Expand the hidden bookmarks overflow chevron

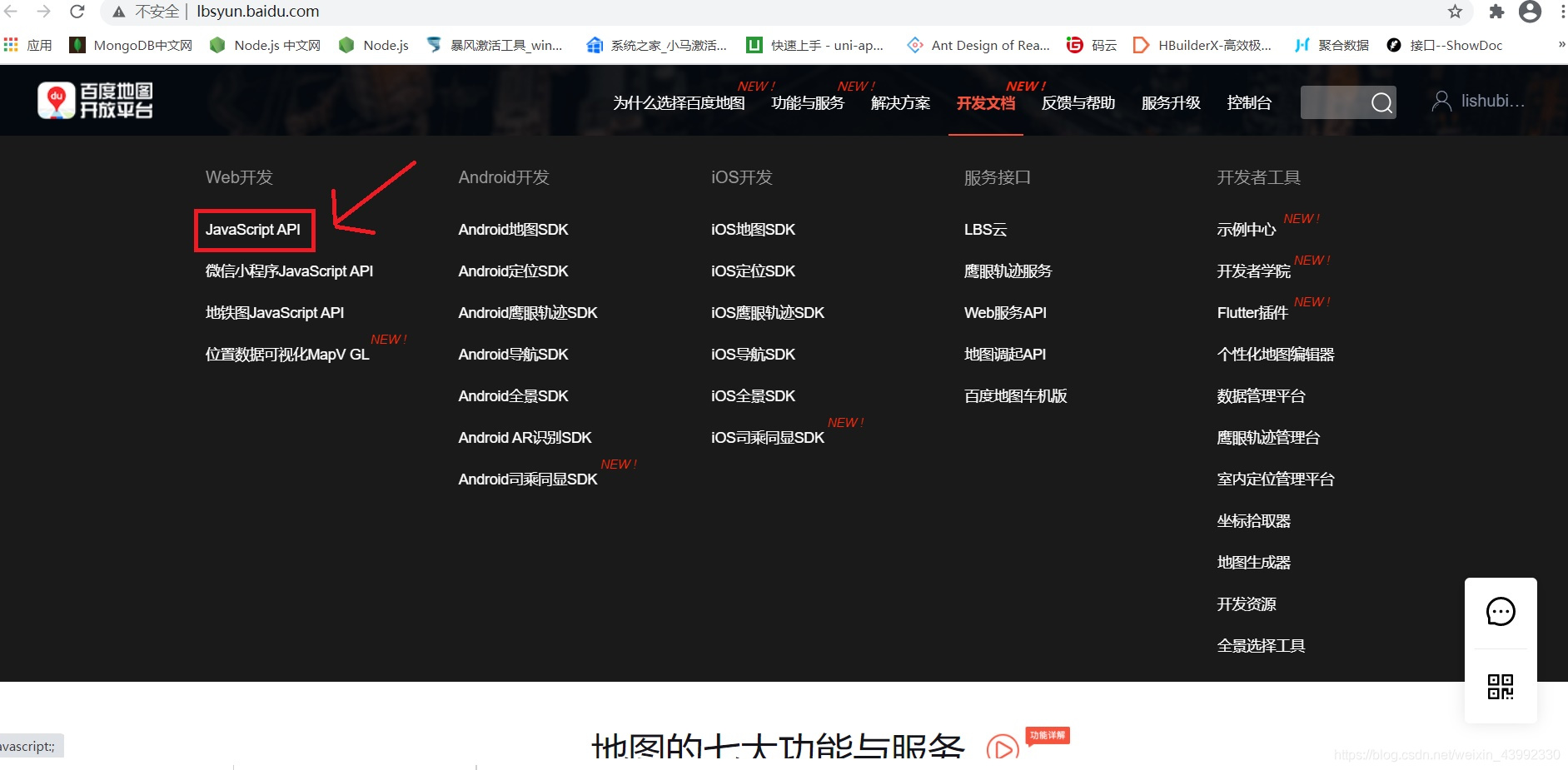click(1561, 44)
